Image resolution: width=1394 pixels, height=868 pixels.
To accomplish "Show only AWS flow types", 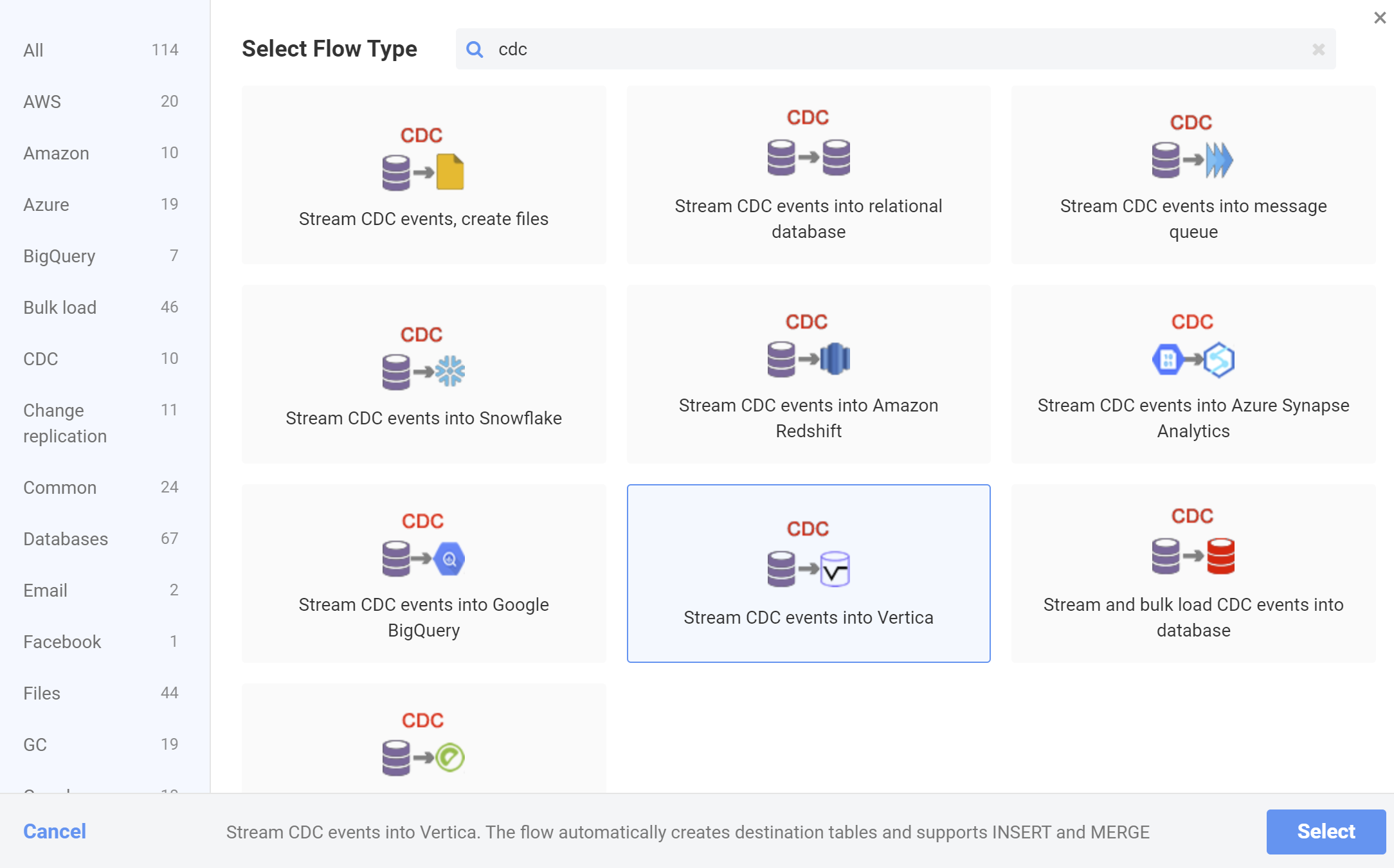I will (42, 101).
